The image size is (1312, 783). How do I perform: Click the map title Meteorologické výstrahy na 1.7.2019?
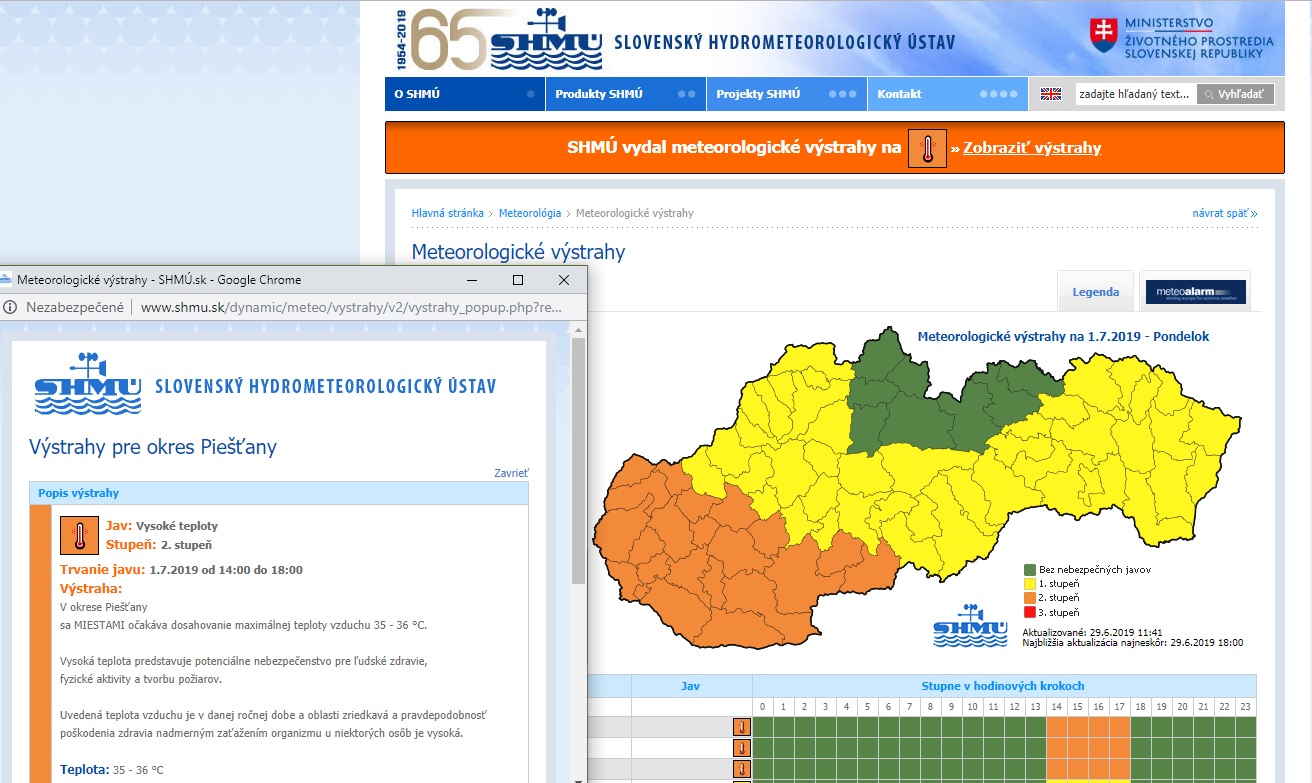(1063, 337)
